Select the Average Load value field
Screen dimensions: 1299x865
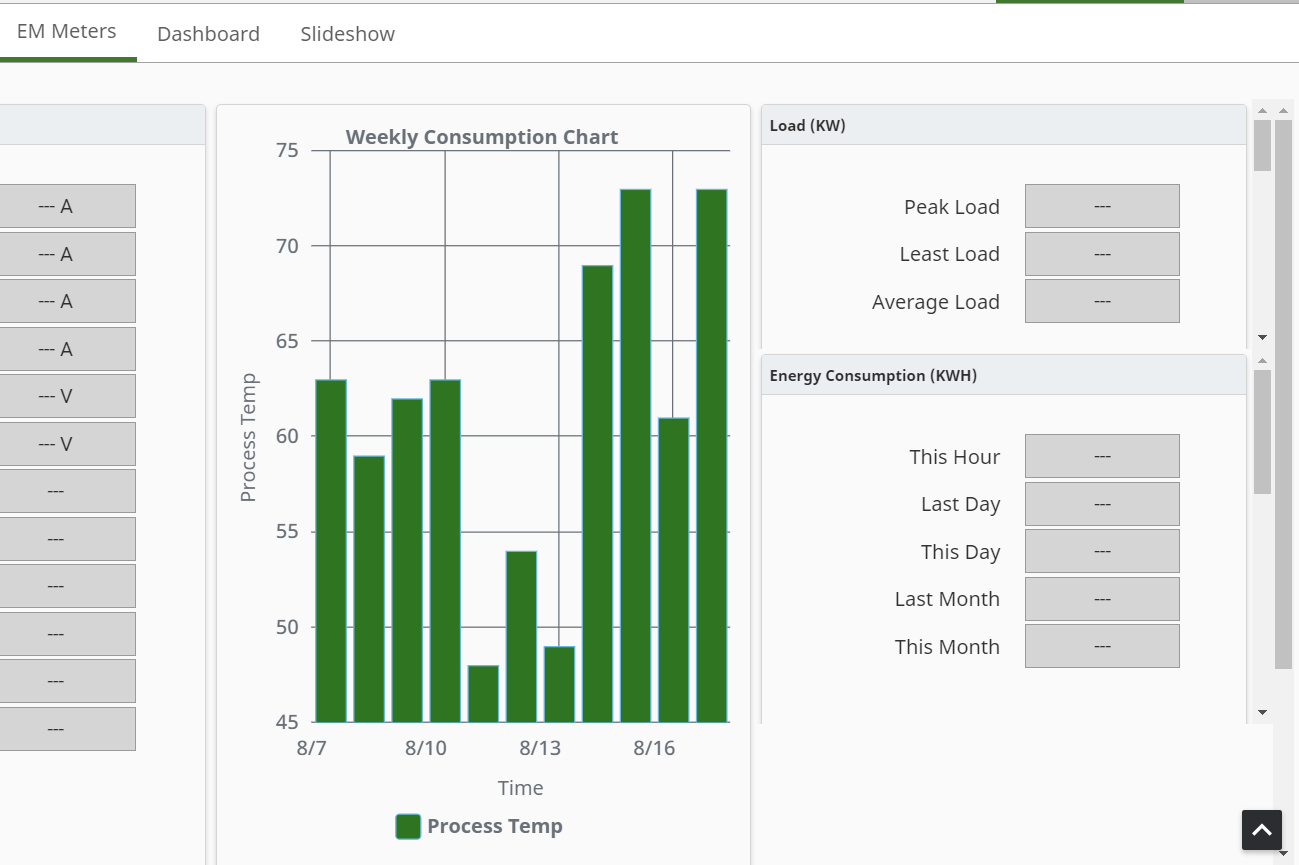(x=1102, y=301)
